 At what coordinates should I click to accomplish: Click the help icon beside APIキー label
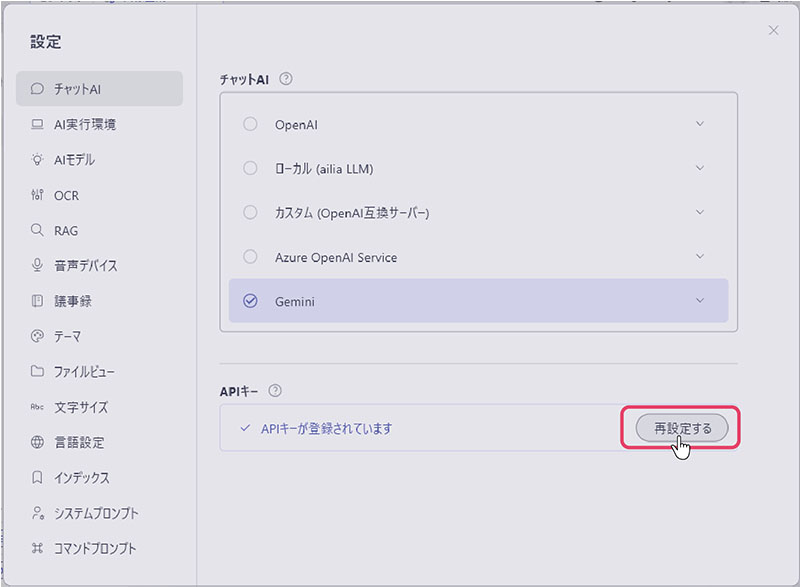tap(275, 391)
